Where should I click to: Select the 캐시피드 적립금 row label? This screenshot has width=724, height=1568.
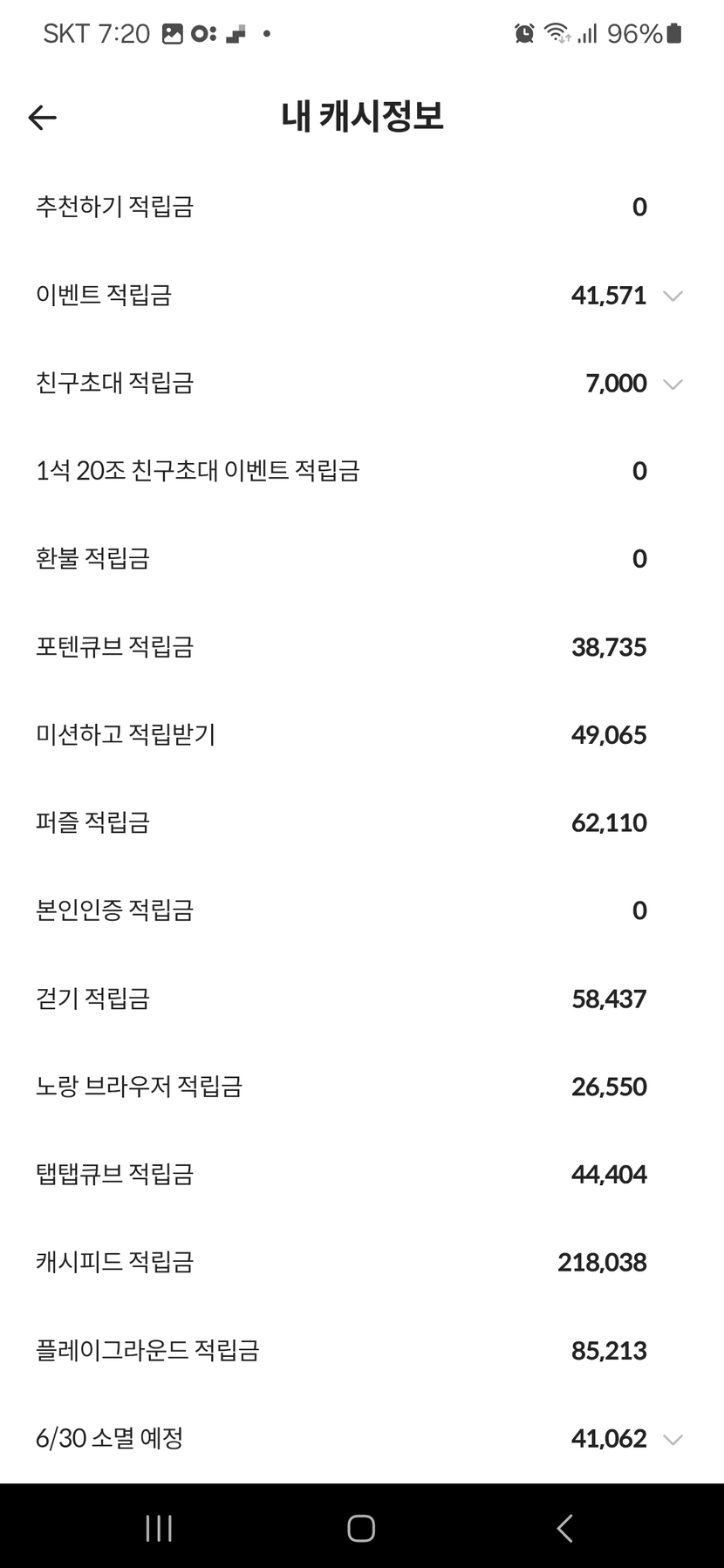tap(114, 1262)
